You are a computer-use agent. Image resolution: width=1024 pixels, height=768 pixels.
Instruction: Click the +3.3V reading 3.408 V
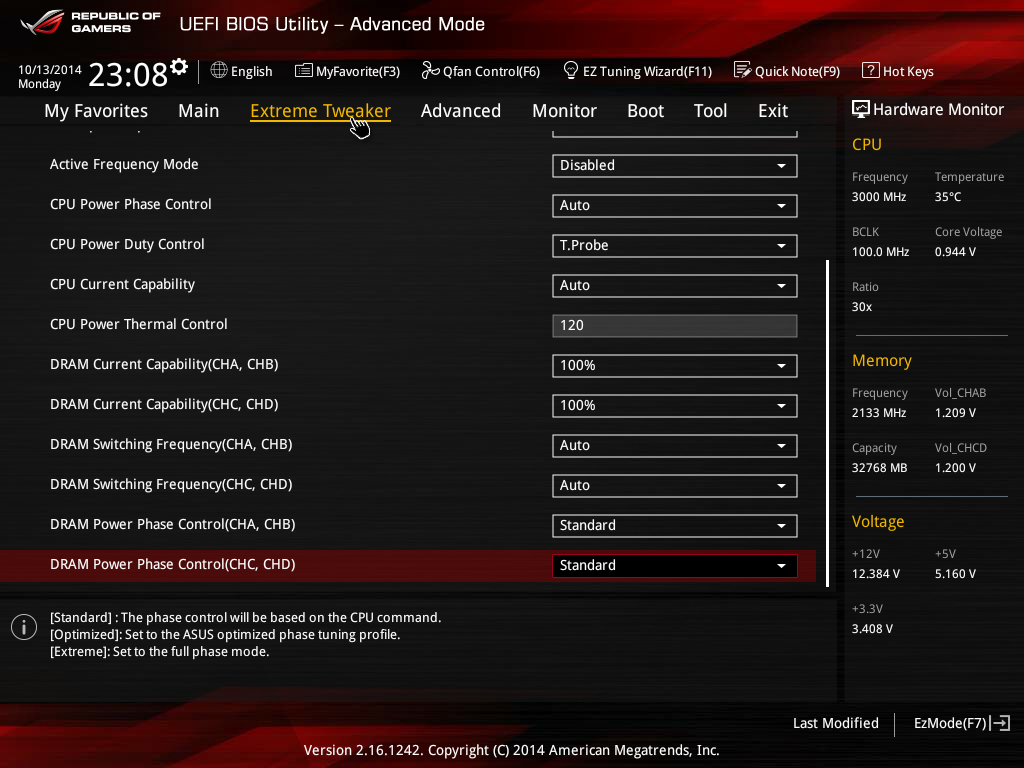click(872, 629)
